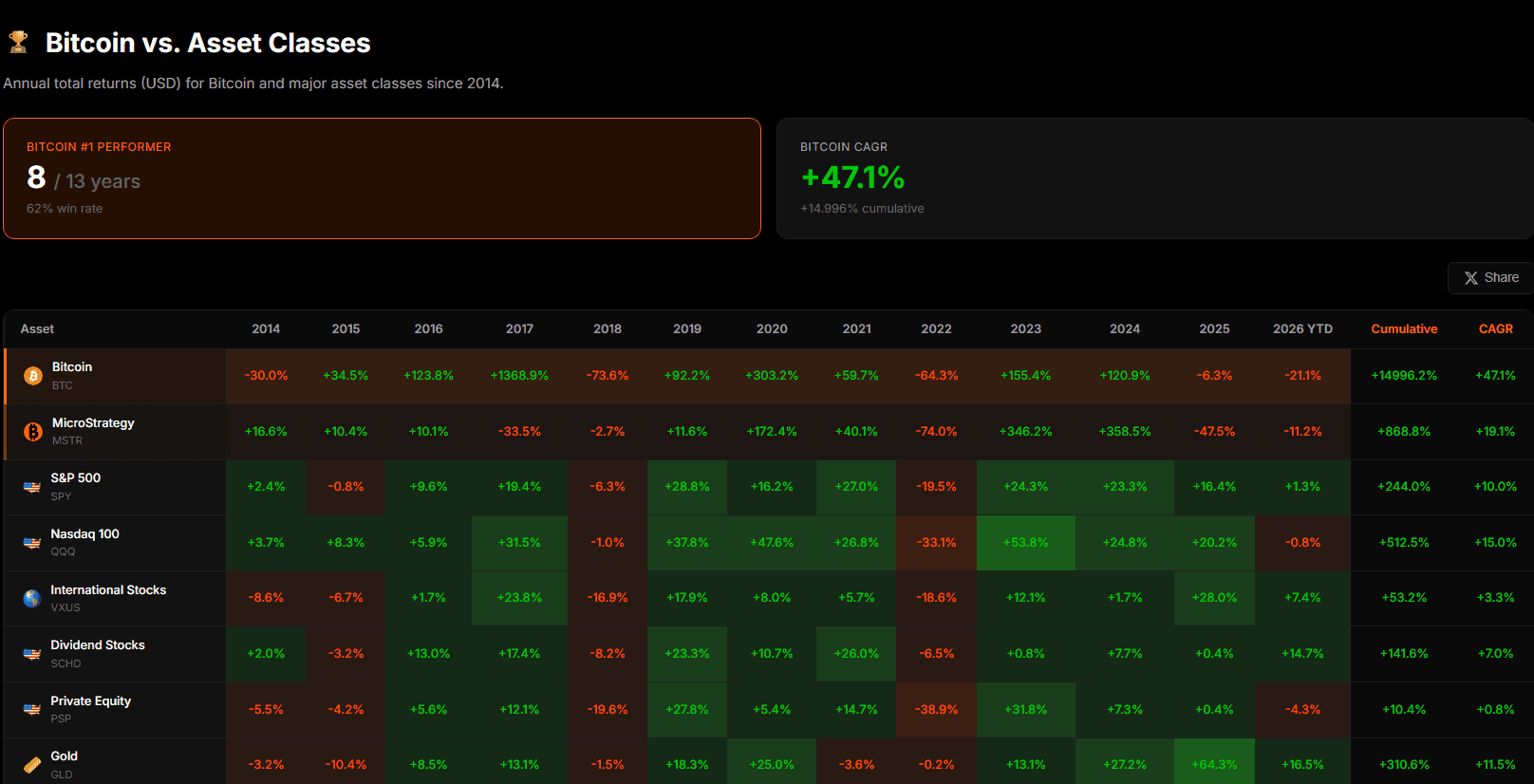Sort by the Cumulative column header
This screenshot has height=784, width=1534.
tap(1404, 329)
